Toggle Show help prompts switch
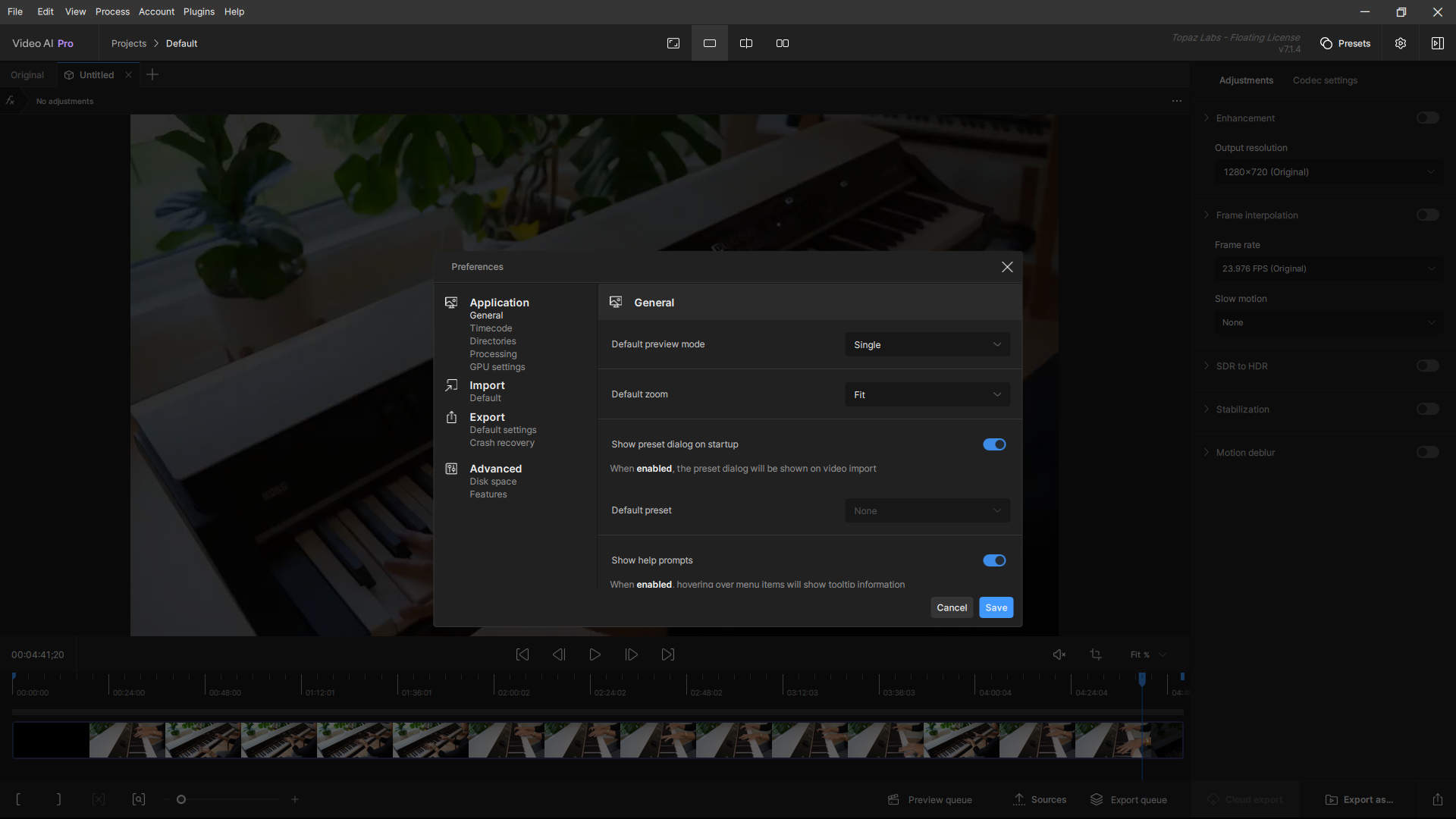The width and height of the screenshot is (1456, 819). click(994, 560)
